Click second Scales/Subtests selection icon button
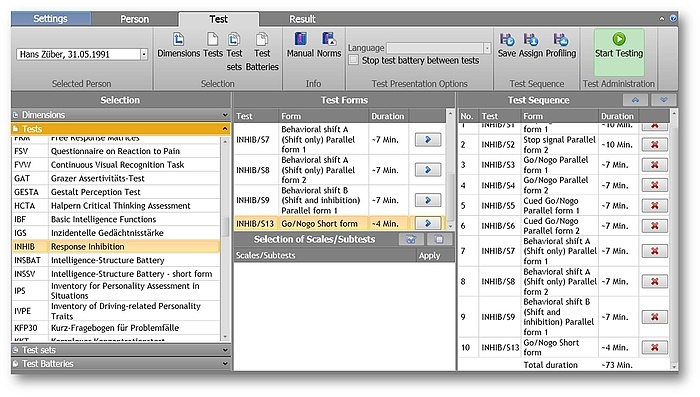Screen dimensions: 700x397 [439, 239]
